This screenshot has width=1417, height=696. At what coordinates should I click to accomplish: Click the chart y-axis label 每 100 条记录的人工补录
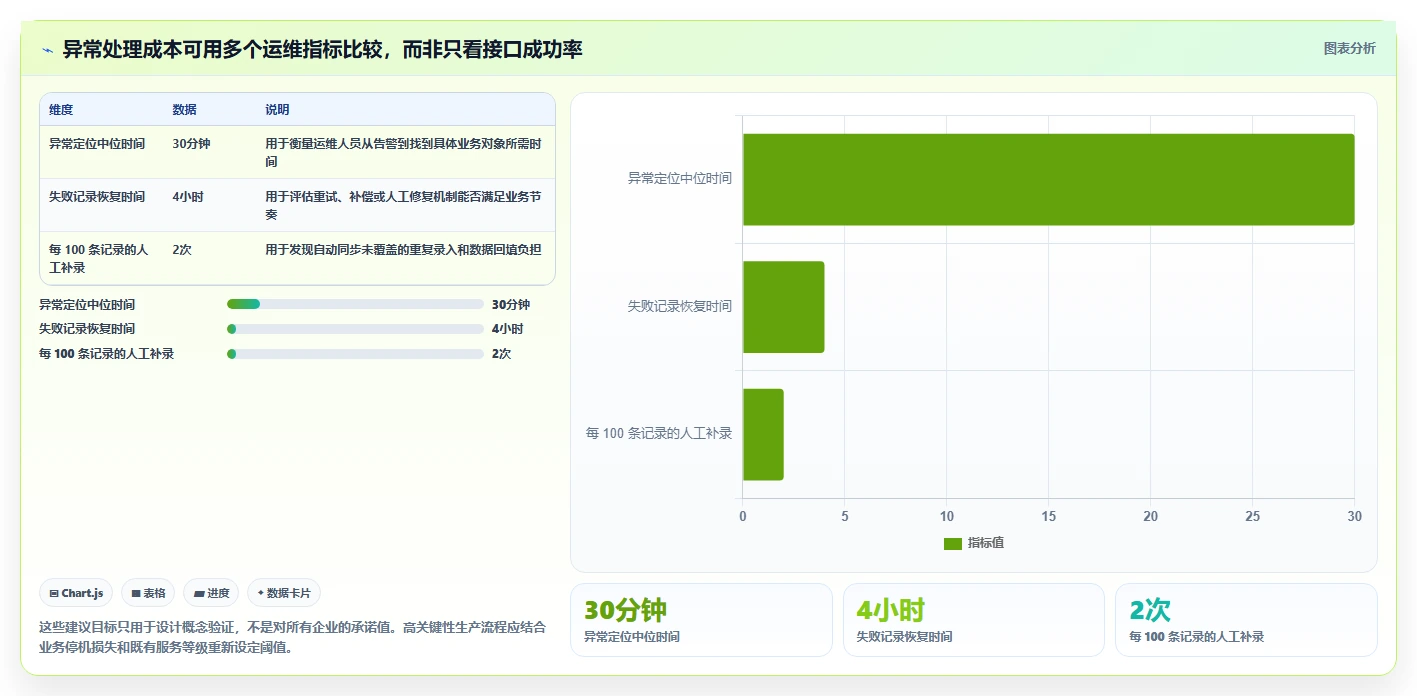pos(659,434)
